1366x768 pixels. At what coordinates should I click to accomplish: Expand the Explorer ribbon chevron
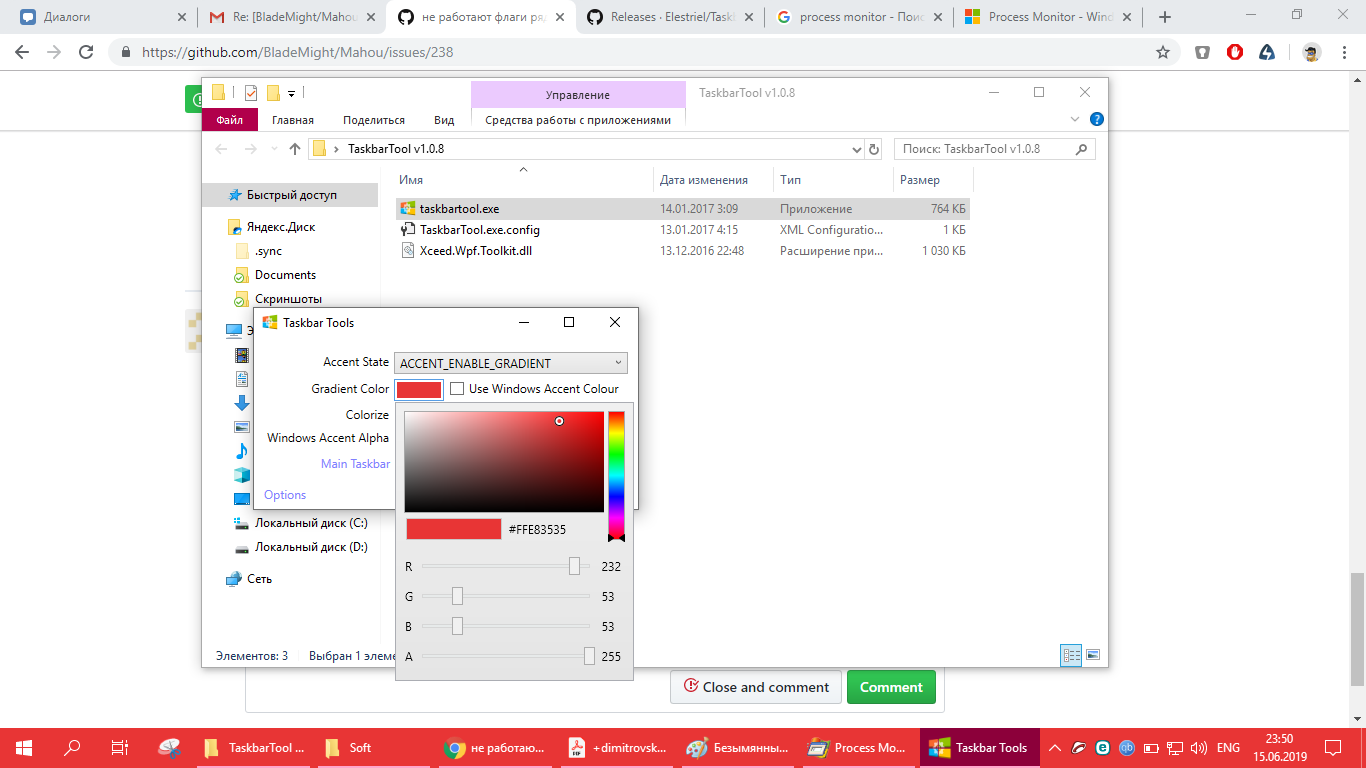pyautogui.click(x=1075, y=119)
